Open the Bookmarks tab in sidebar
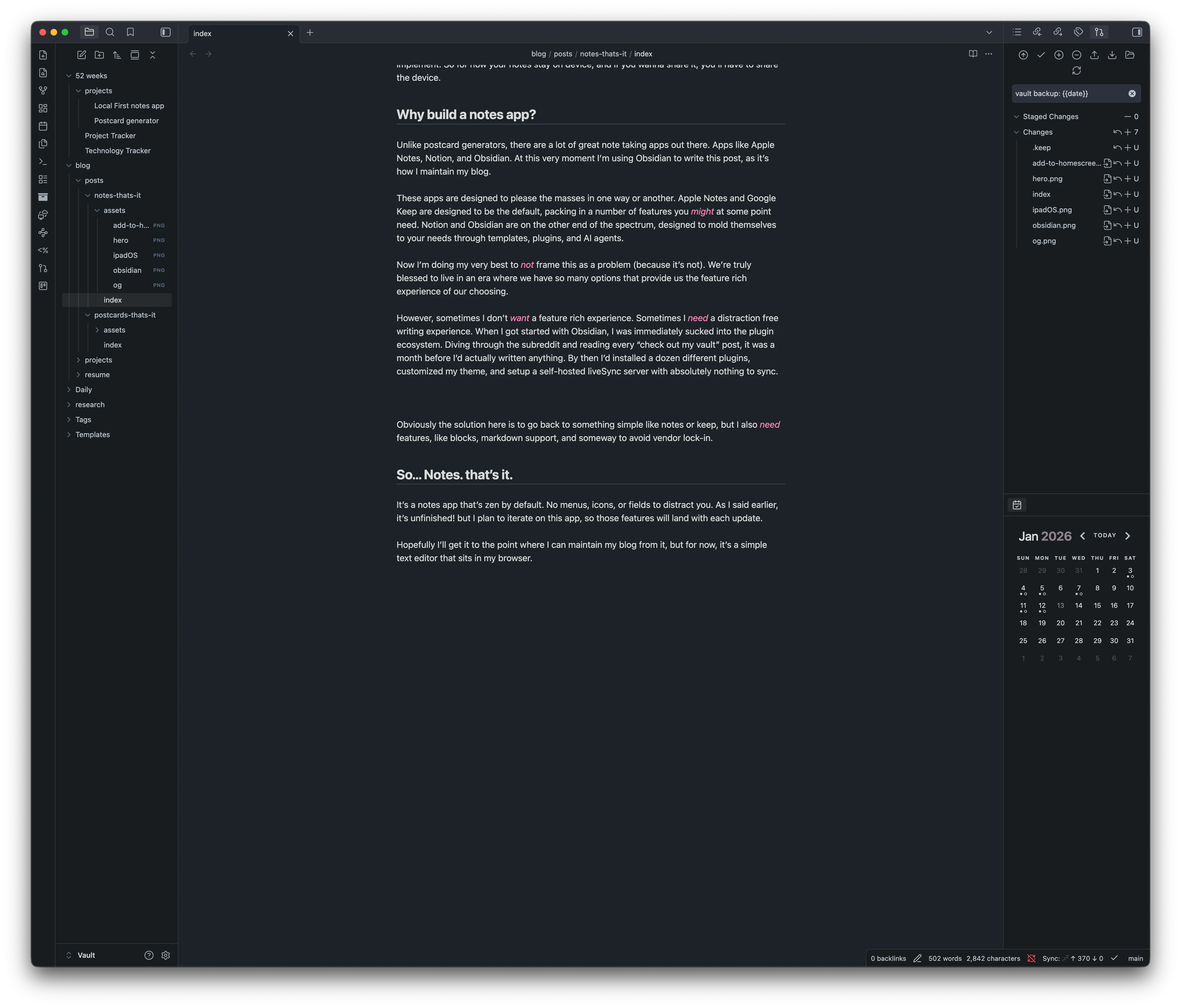 click(x=130, y=32)
